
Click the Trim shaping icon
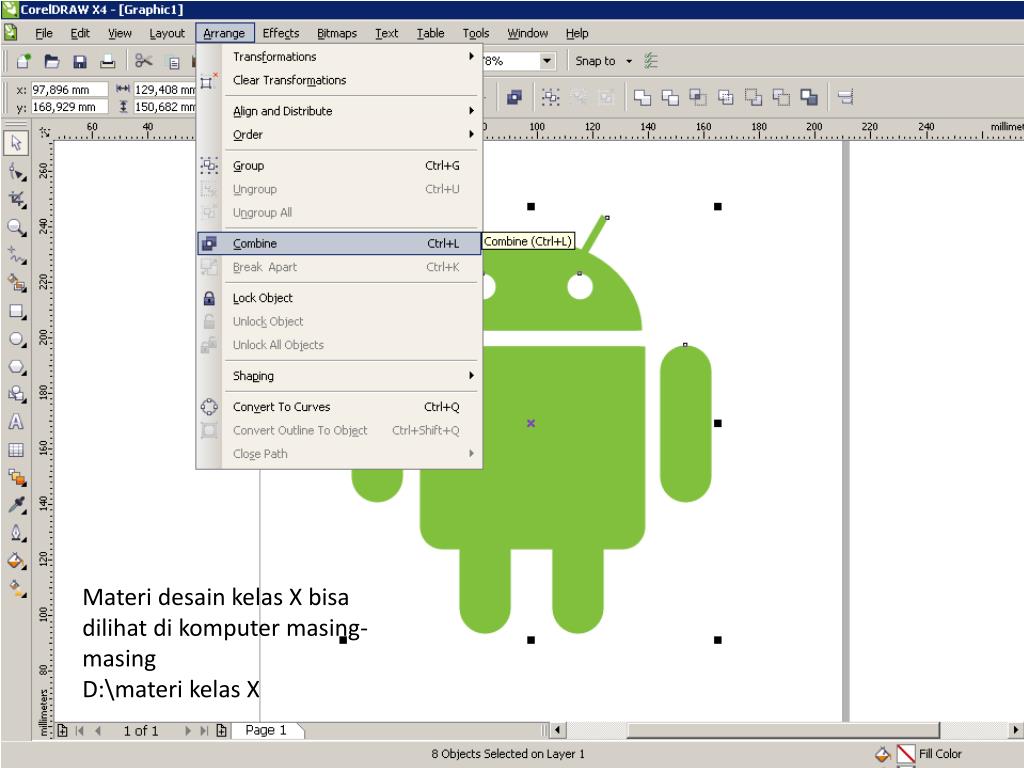[x=670, y=97]
